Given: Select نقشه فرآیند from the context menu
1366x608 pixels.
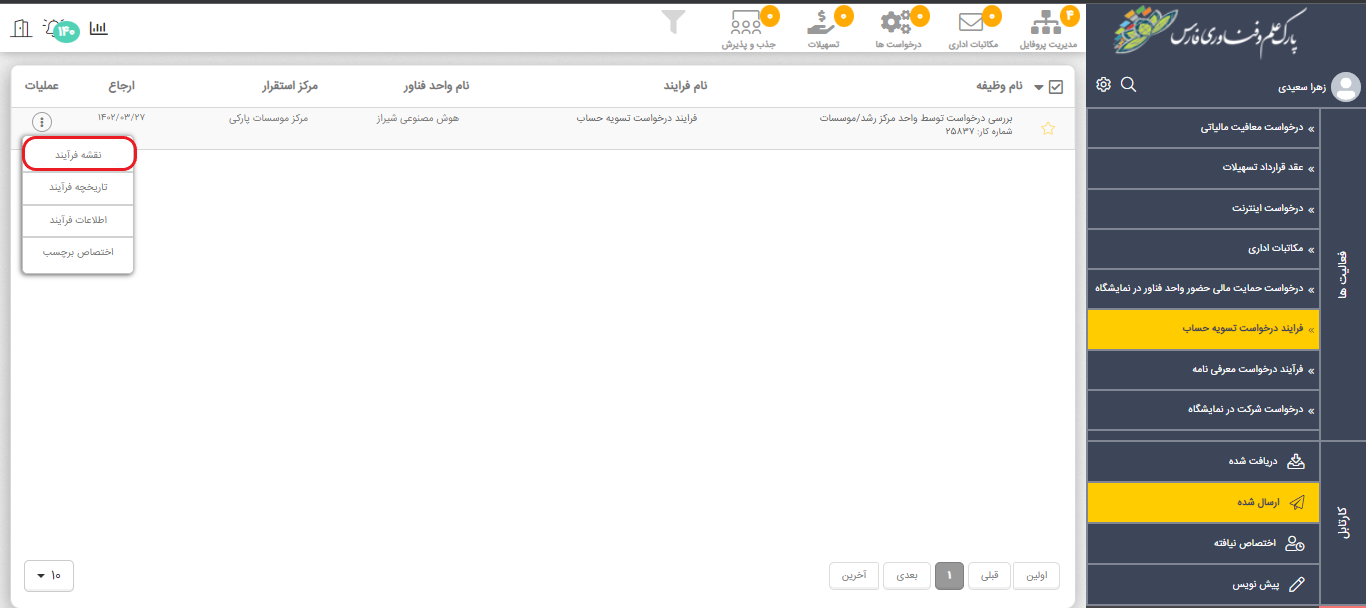Looking at the screenshot, I should pos(79,155).
